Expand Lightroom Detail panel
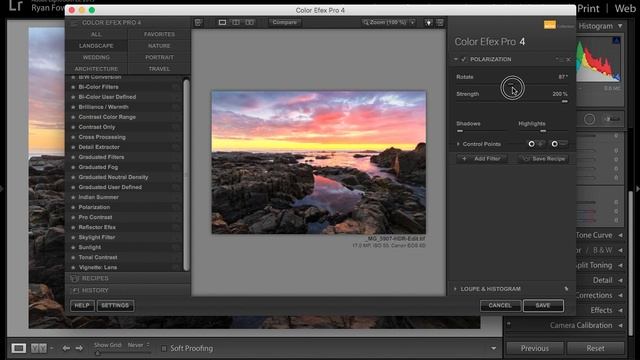 click(x=620, y=280)
